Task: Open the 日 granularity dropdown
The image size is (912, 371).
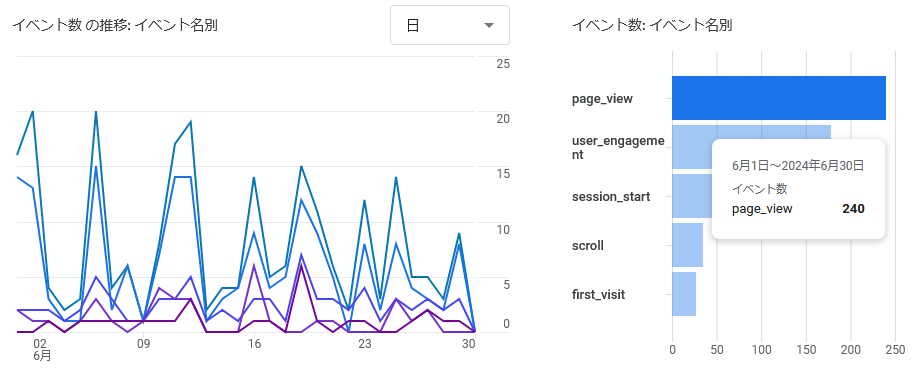Action: pos(450,25)
